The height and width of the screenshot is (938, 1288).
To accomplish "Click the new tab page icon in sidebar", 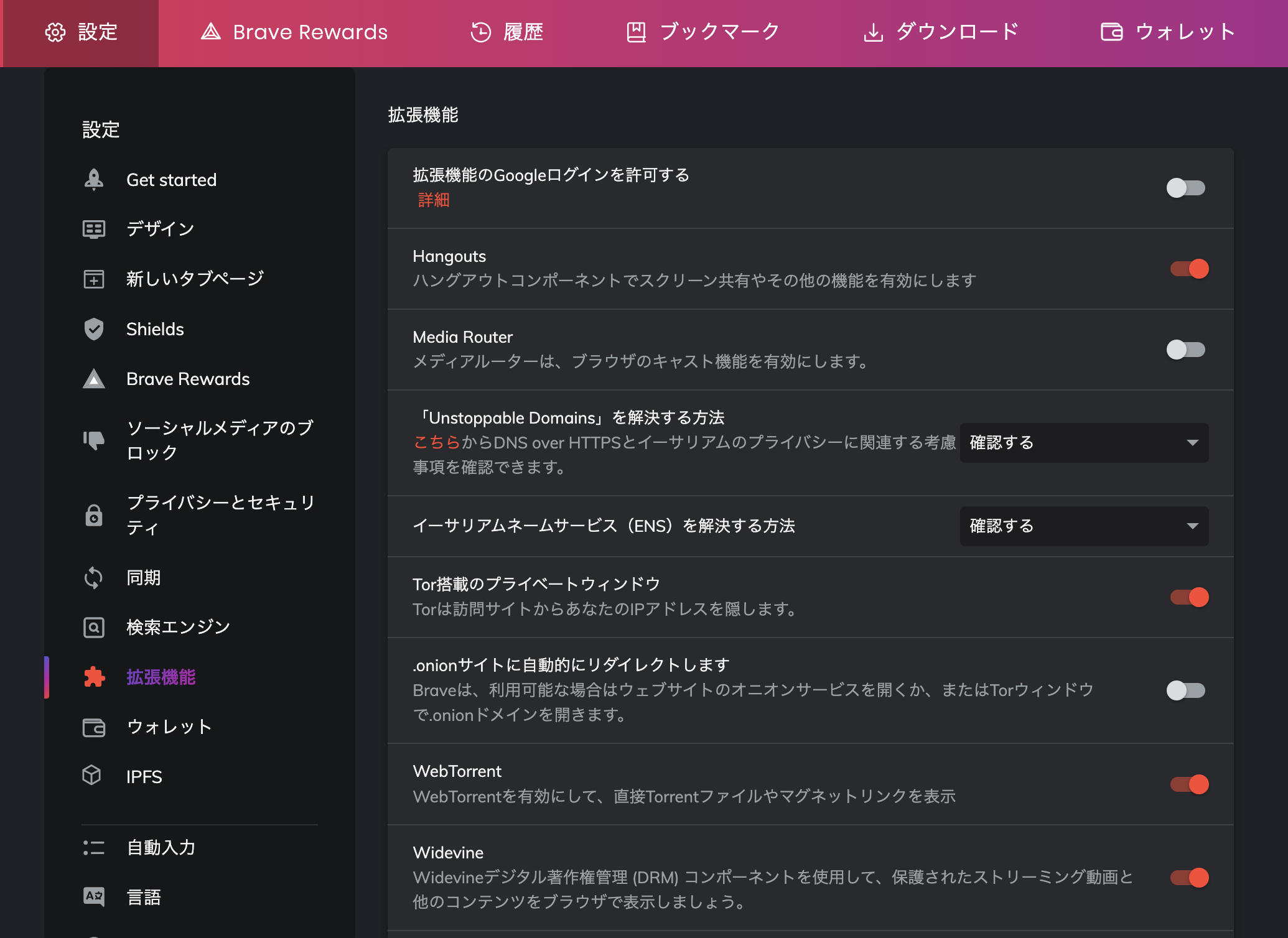I will (x=94, y=279).
